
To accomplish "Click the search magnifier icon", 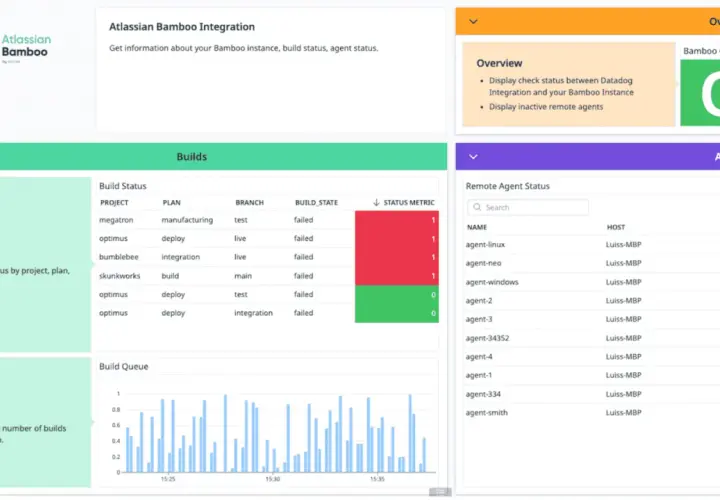I will [x=477, y=207].
